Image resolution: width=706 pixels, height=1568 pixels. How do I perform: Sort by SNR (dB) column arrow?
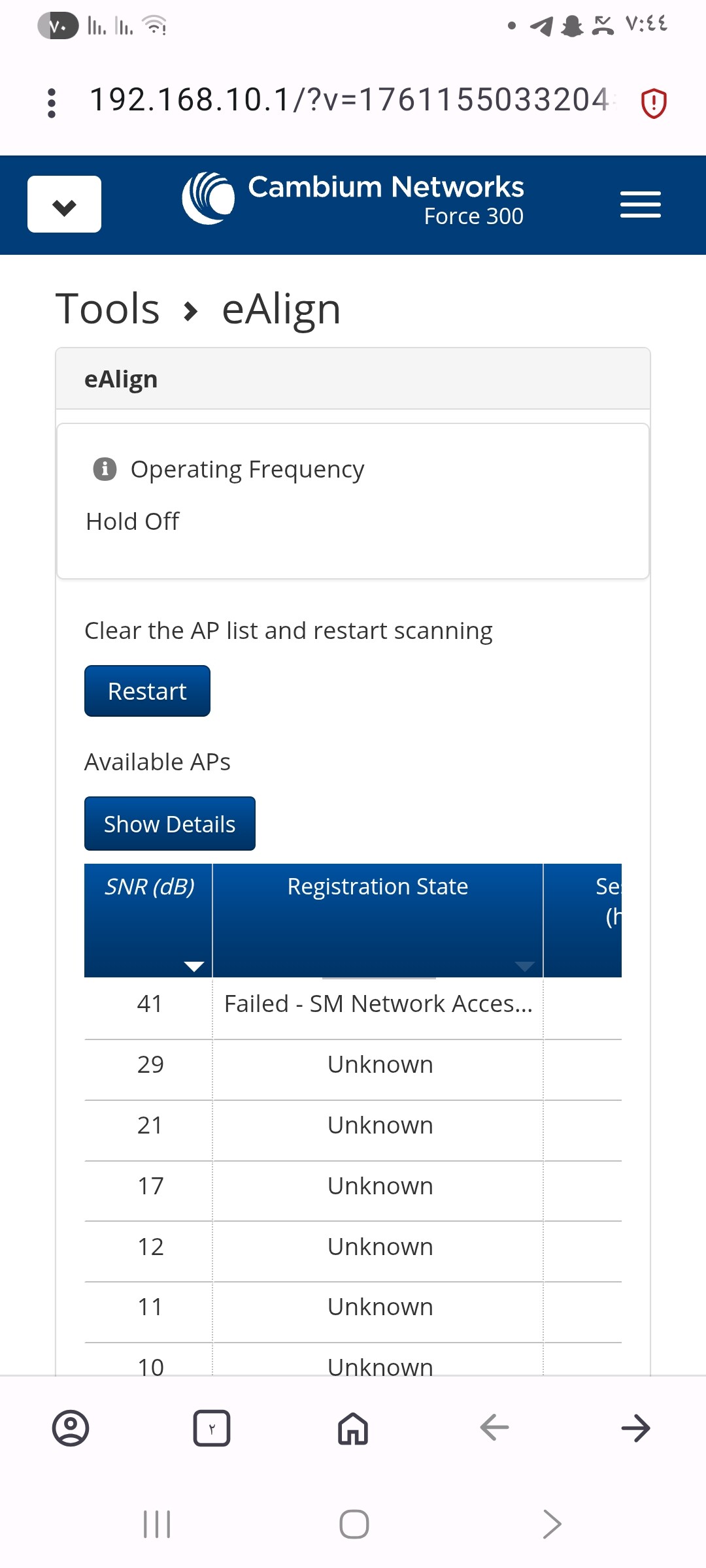[194, 966]
